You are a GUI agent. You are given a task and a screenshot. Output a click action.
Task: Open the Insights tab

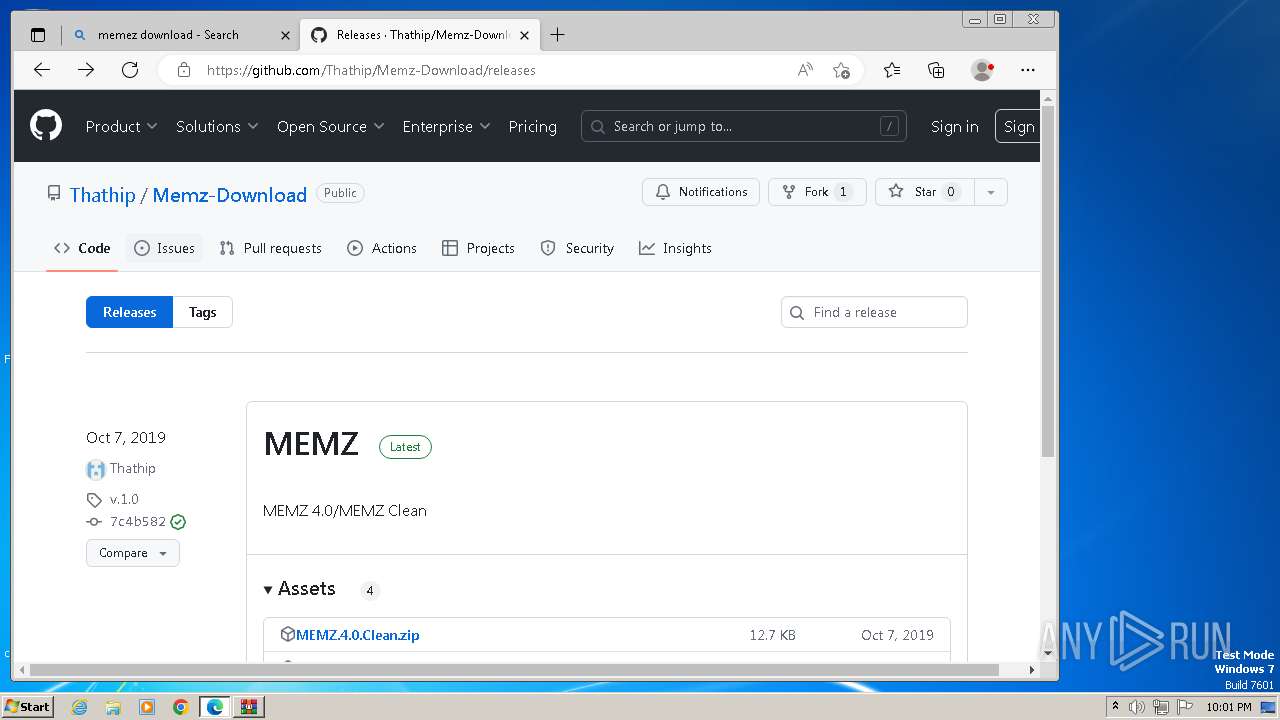(x=675, y=248)
